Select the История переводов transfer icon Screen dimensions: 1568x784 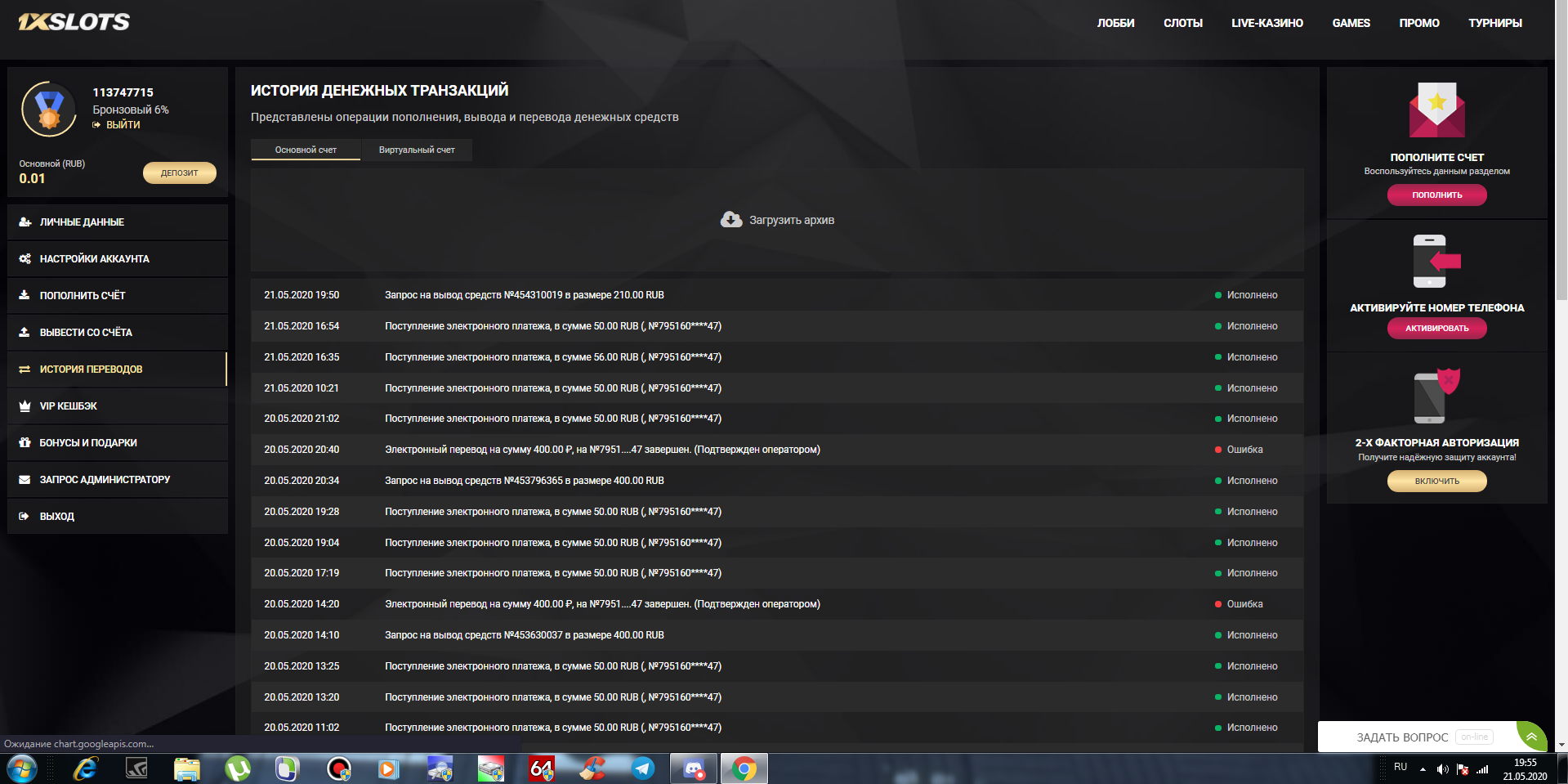[25, 369]
